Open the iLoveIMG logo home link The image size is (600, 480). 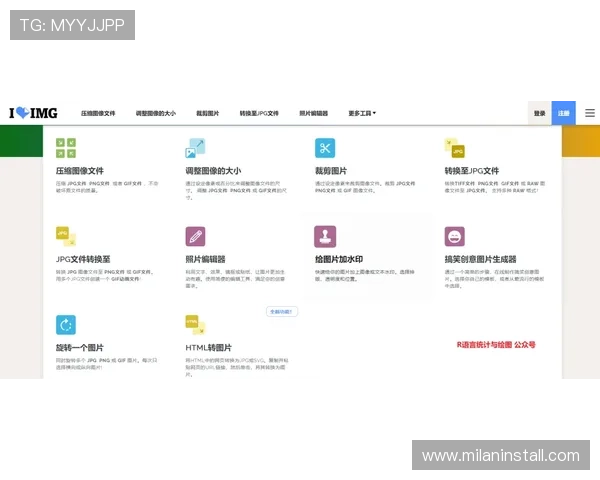(33, 113)
